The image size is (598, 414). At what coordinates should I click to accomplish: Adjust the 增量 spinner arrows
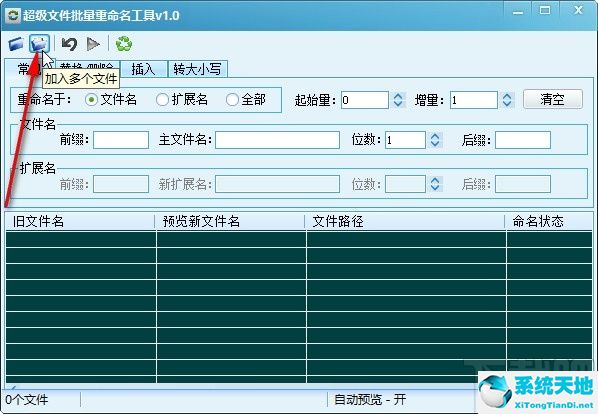507,100
